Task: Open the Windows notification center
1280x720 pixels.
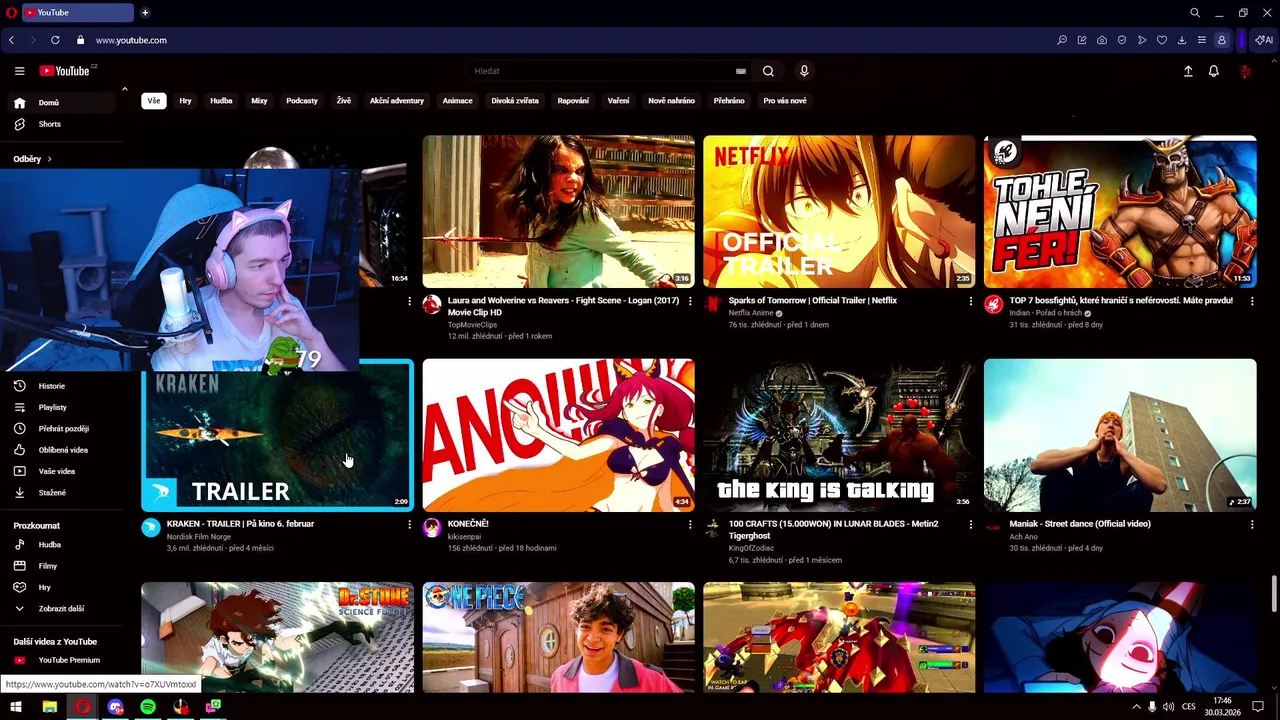Action: [1258, 707]
